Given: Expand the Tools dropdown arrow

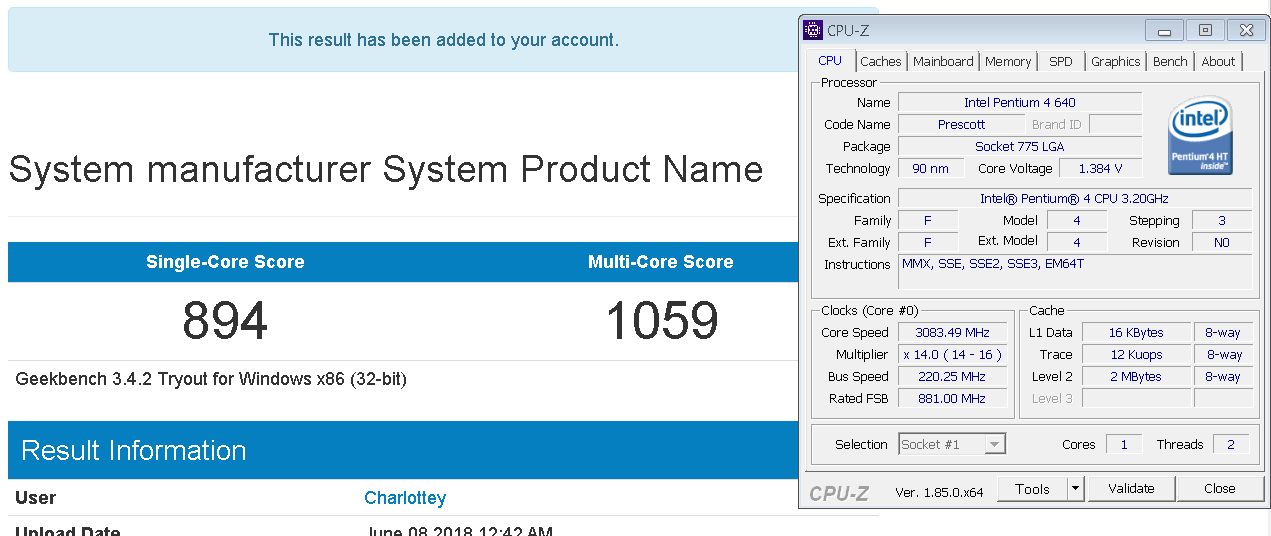Looking at the screenshot, I should tap(1075, 489).
